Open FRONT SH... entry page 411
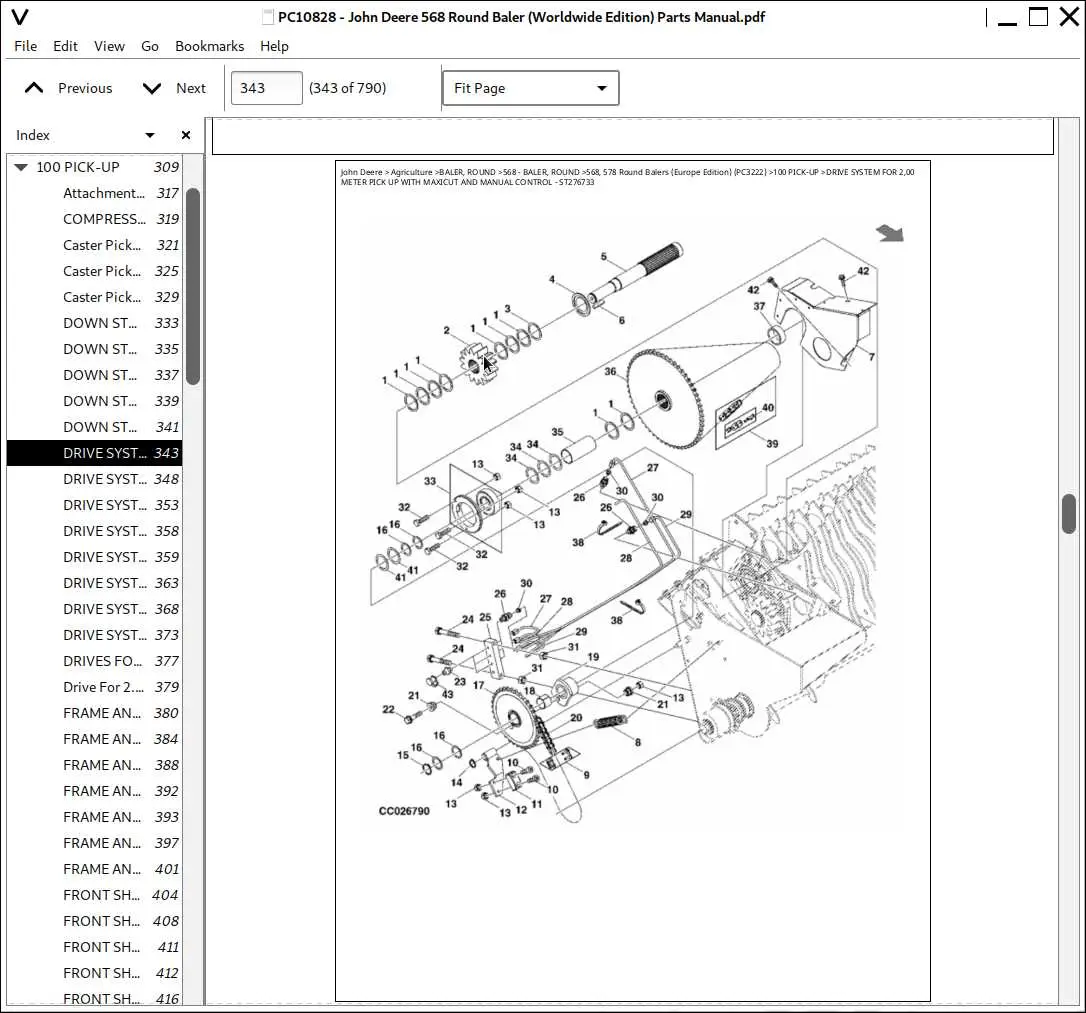The width and height of the screenshot is (1086, 1013). click(94, 947)
